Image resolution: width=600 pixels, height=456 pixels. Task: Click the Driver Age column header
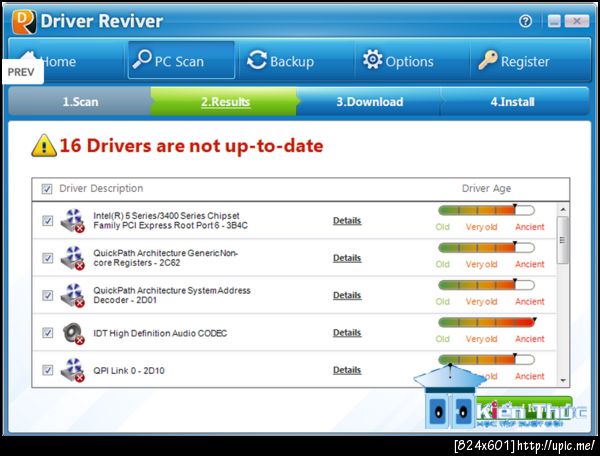pos(486,188)
